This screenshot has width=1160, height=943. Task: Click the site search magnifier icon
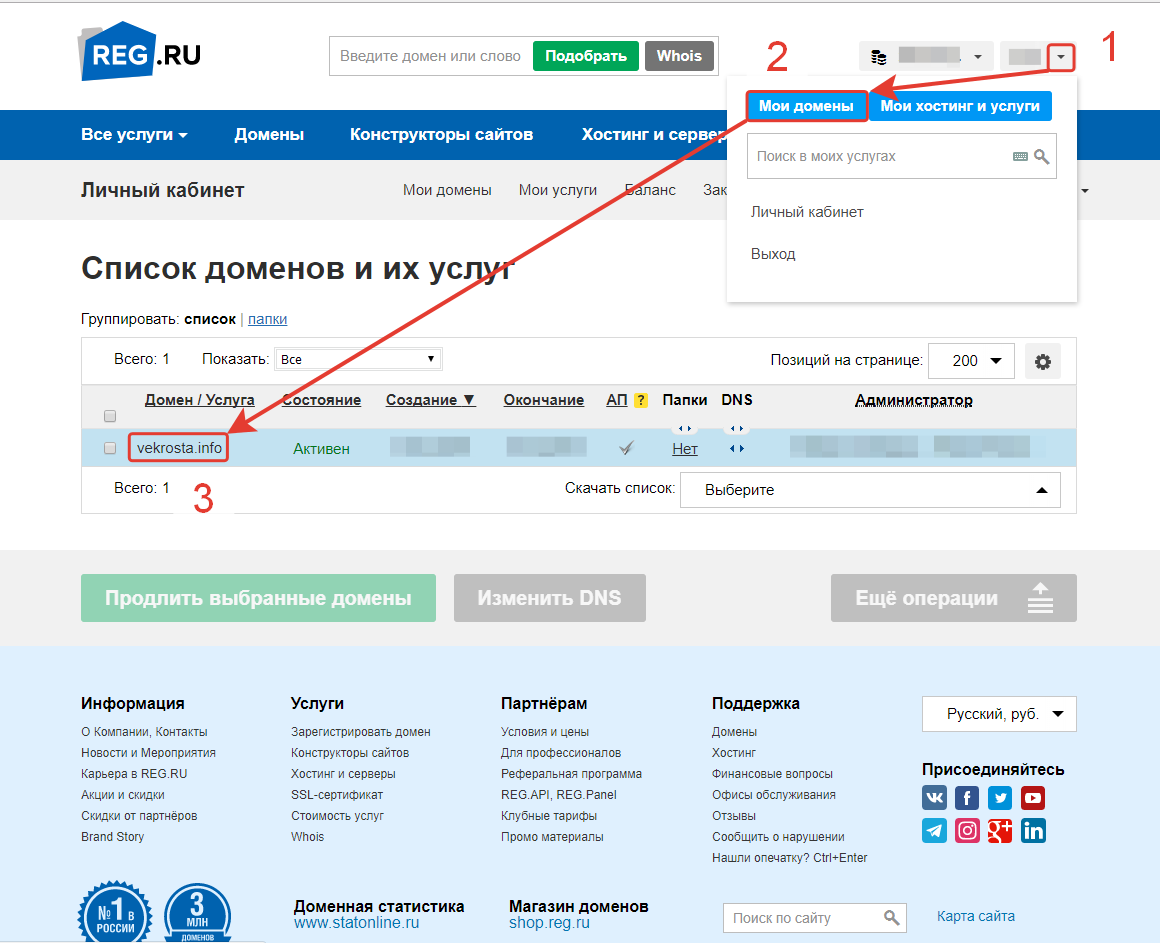(891, 918)
